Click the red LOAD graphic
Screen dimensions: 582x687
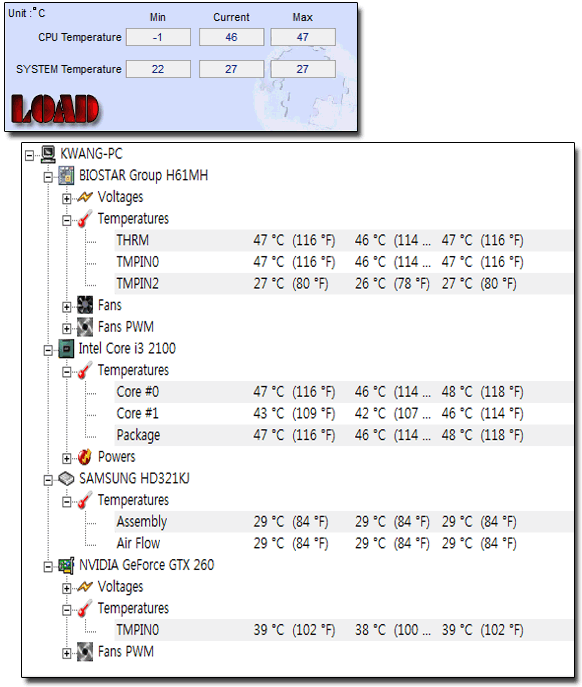click(55, 110)
